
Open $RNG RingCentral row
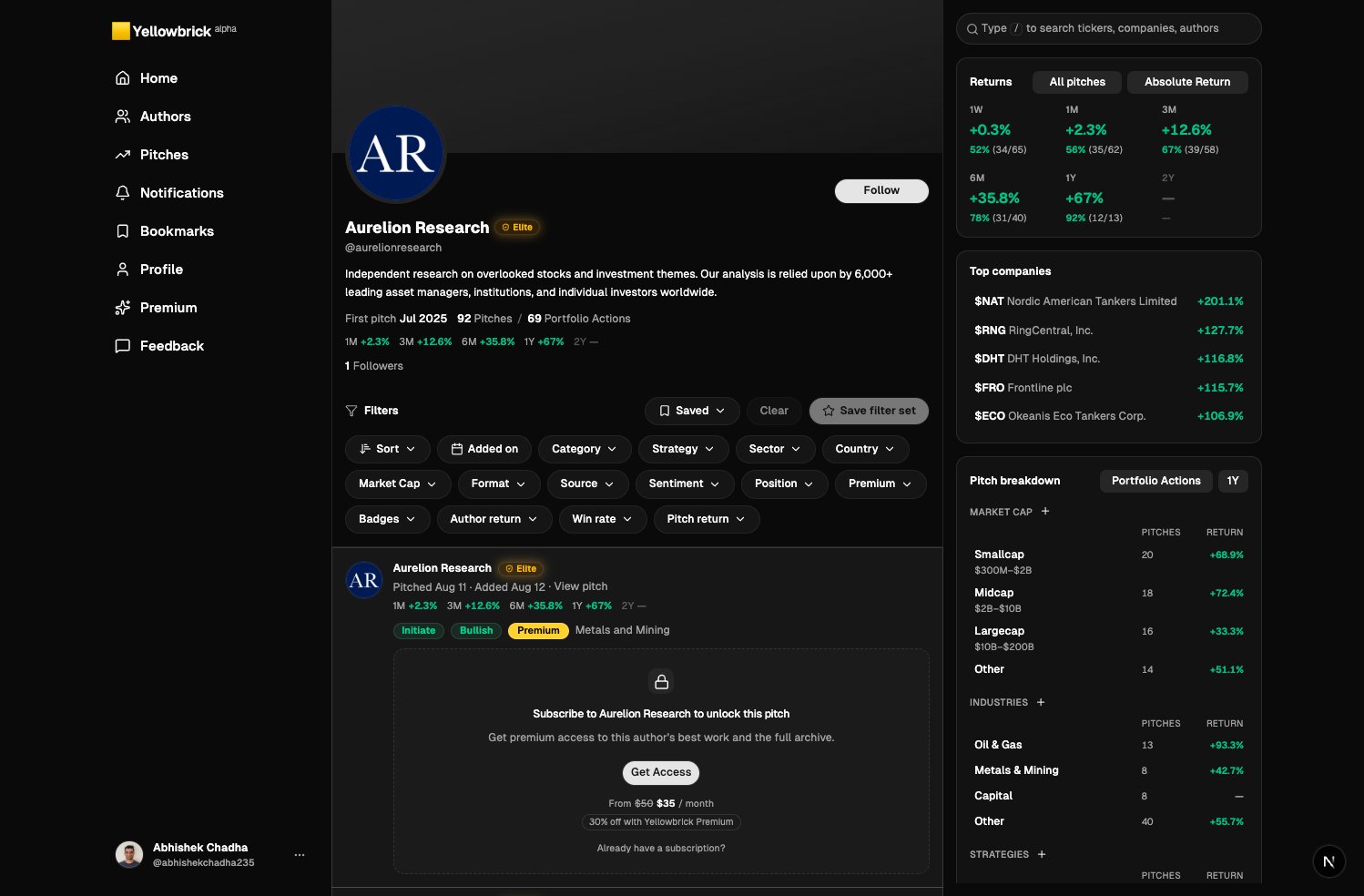(x=1108, y=331)
